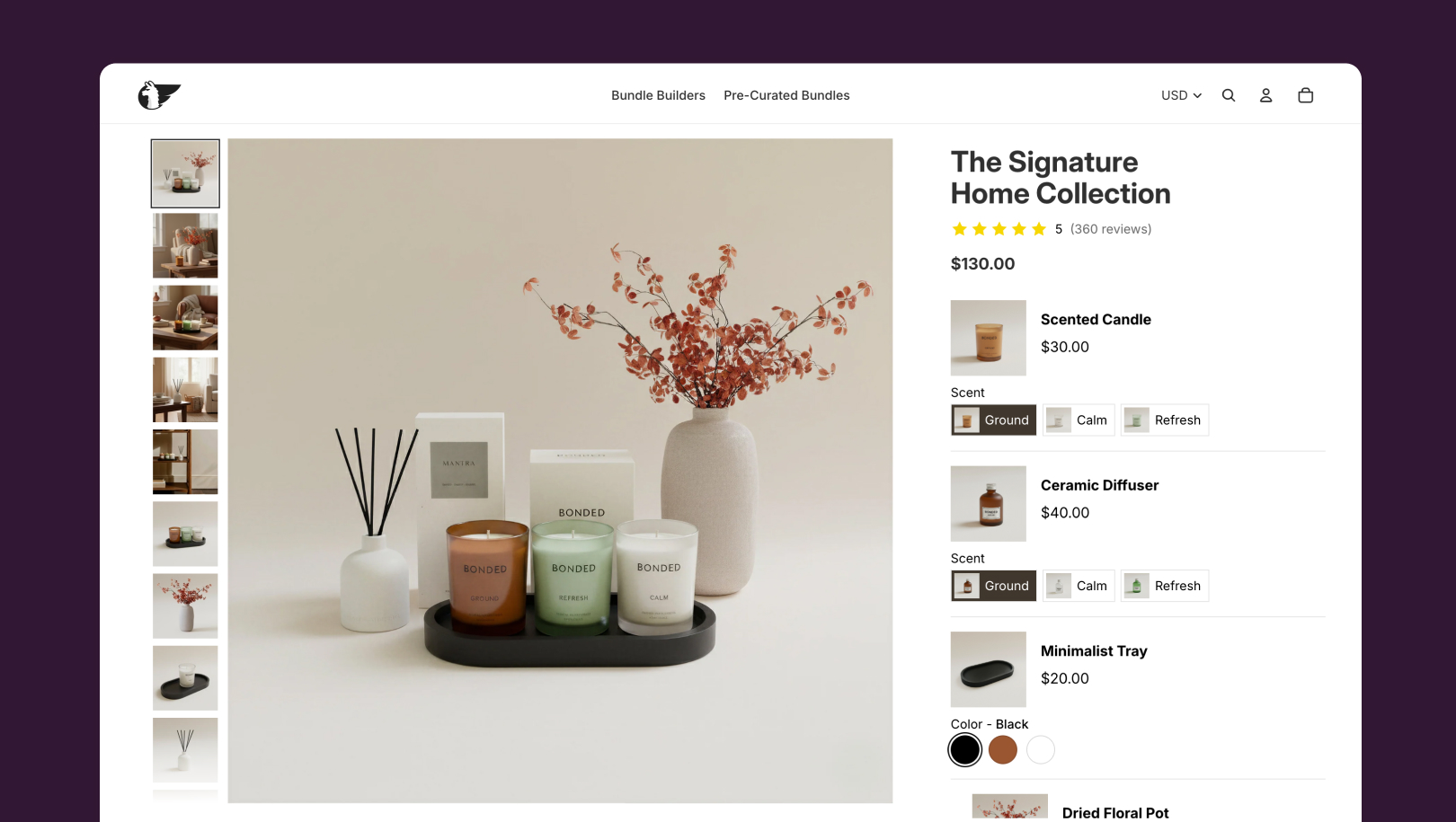Click the Dried Floral Pot title

pyautogui.click(x=1115, y=812)
